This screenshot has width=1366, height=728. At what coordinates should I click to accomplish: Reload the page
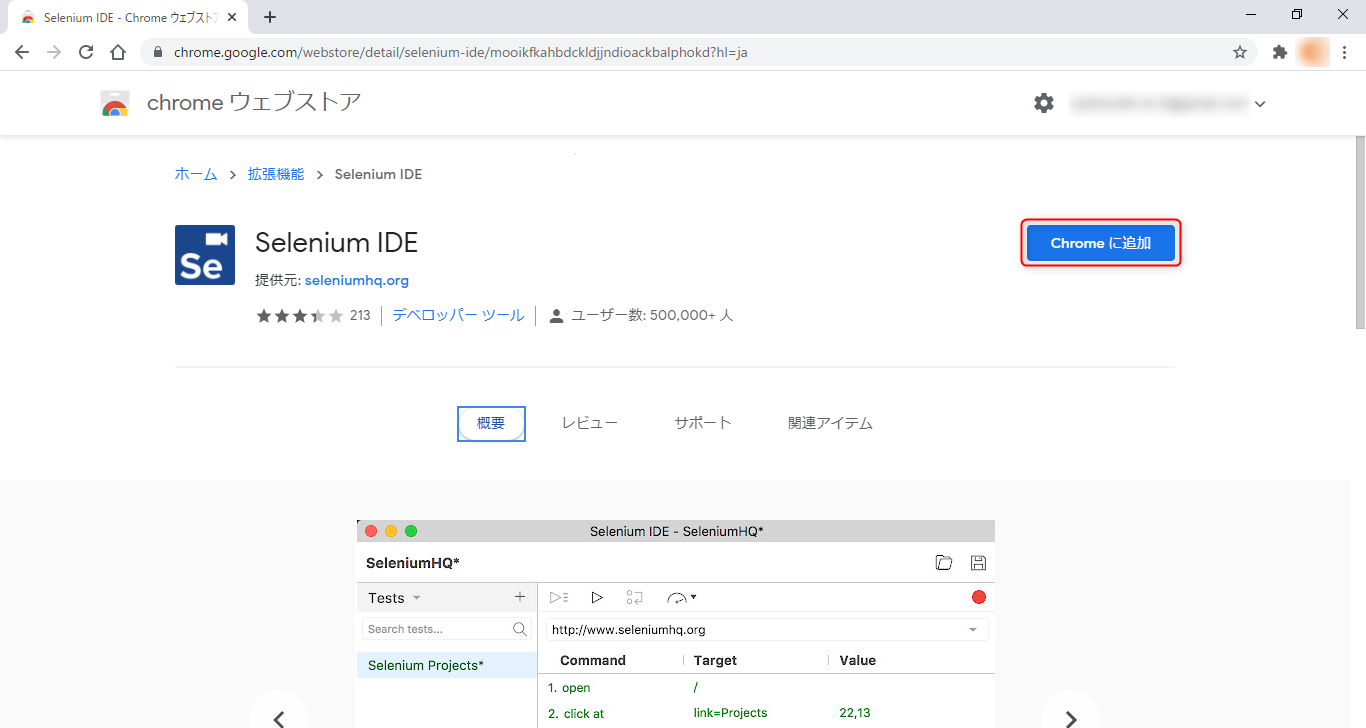click(86, 52)
